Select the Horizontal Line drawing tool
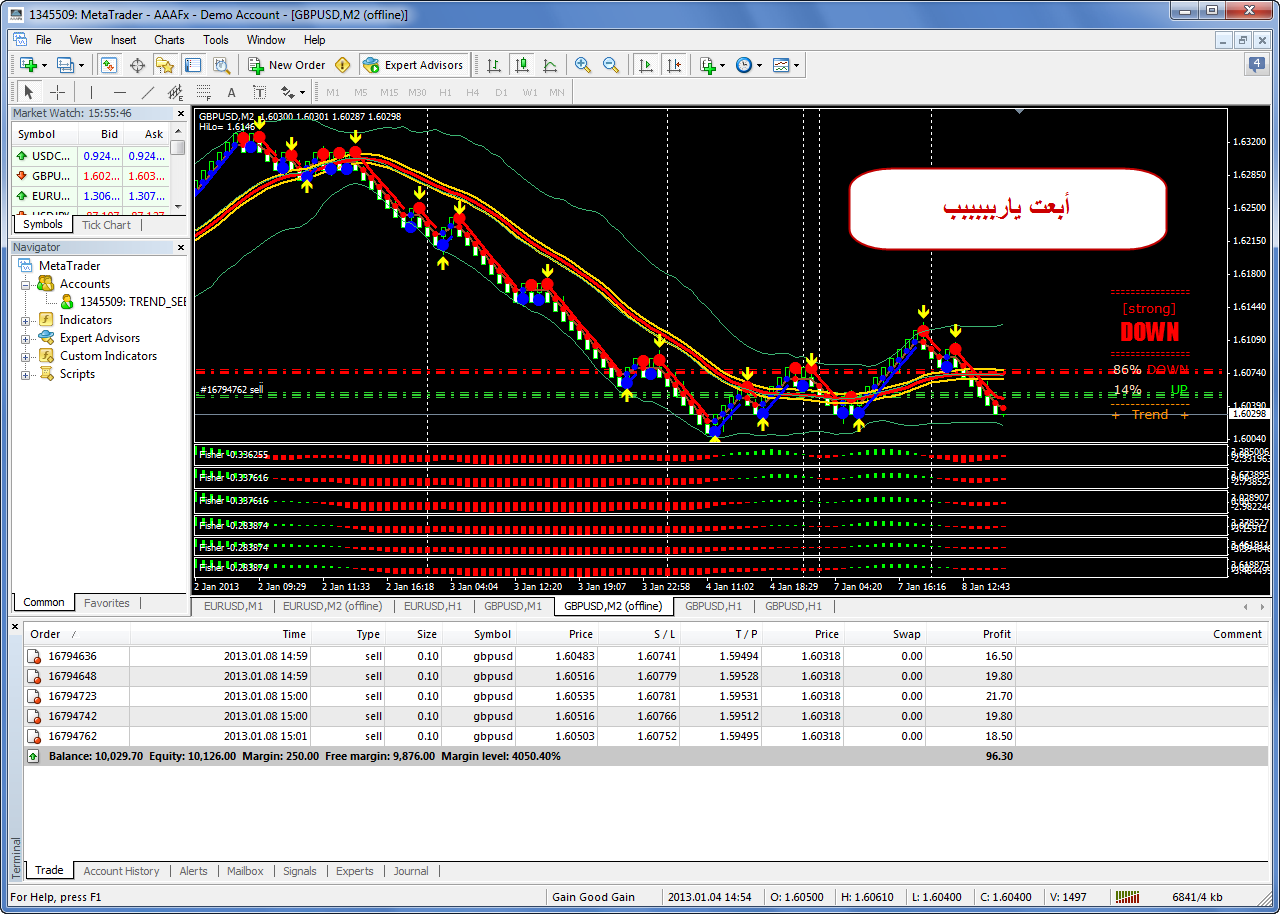The height and width of the screenshot is (914, 1280). [x=120, y=92]
